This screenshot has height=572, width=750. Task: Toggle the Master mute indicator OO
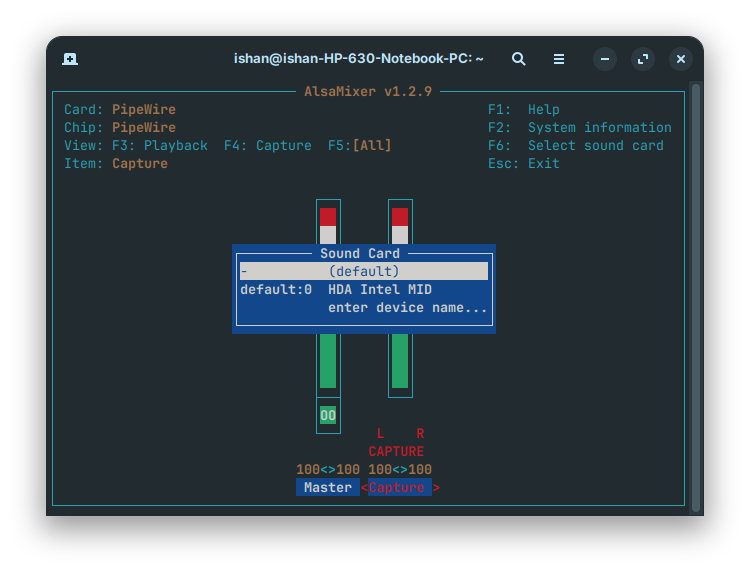pos(328,415)
